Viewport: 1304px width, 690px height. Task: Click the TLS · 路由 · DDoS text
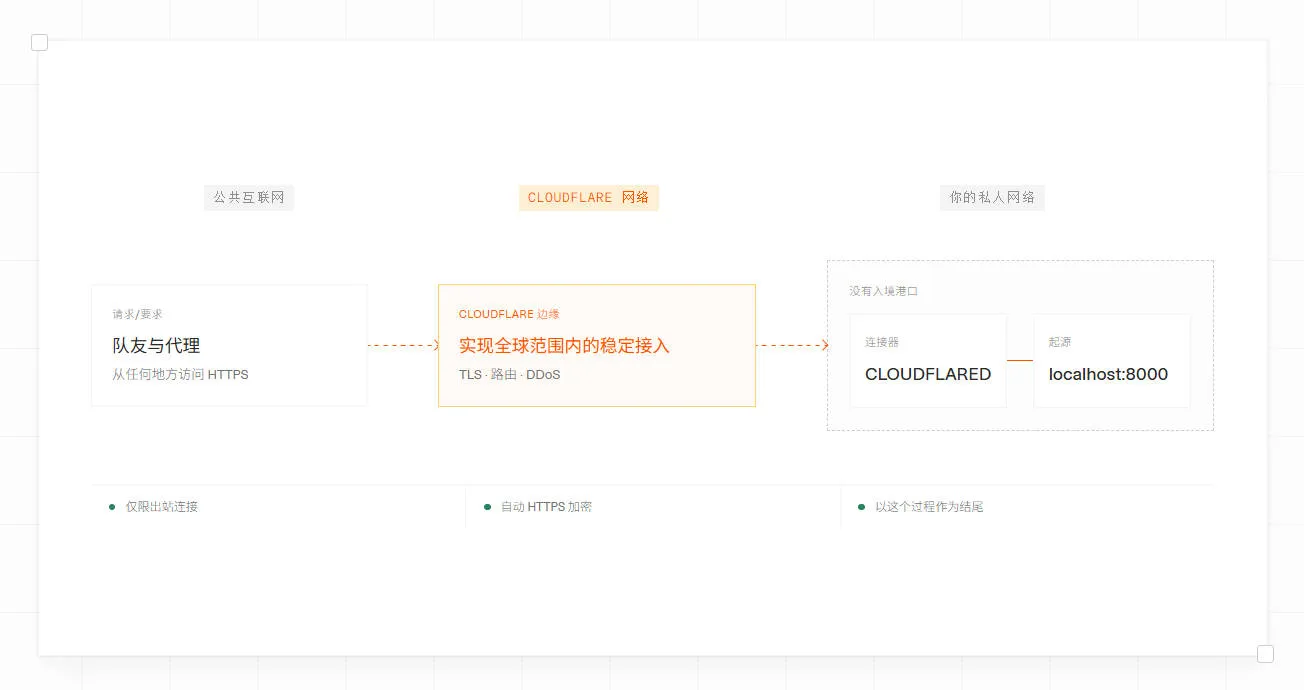(509, 375)
